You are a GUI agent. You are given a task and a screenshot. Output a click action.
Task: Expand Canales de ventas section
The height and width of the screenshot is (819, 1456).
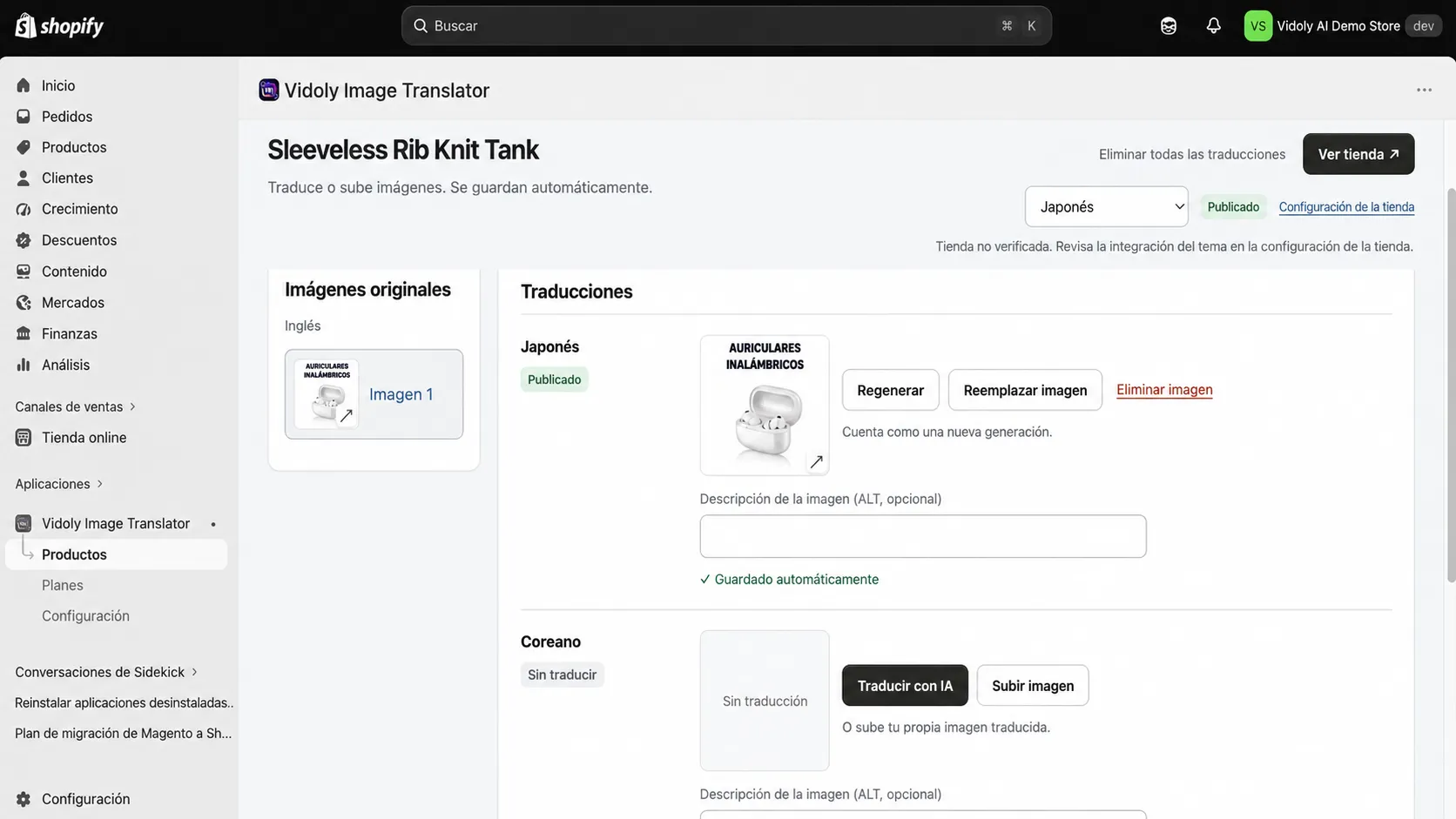pos(76,406)
